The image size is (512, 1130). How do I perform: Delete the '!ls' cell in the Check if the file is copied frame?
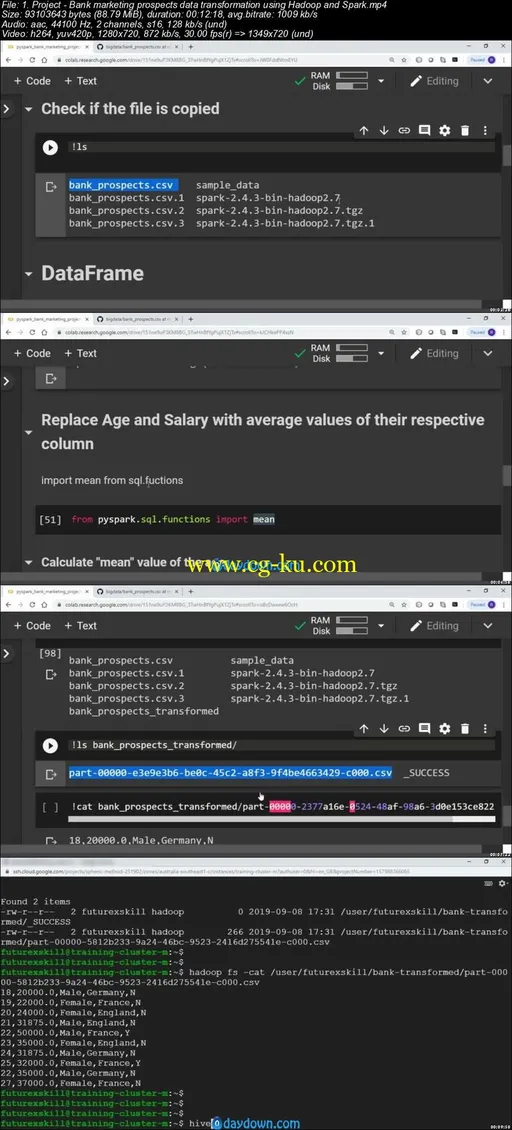465,130
